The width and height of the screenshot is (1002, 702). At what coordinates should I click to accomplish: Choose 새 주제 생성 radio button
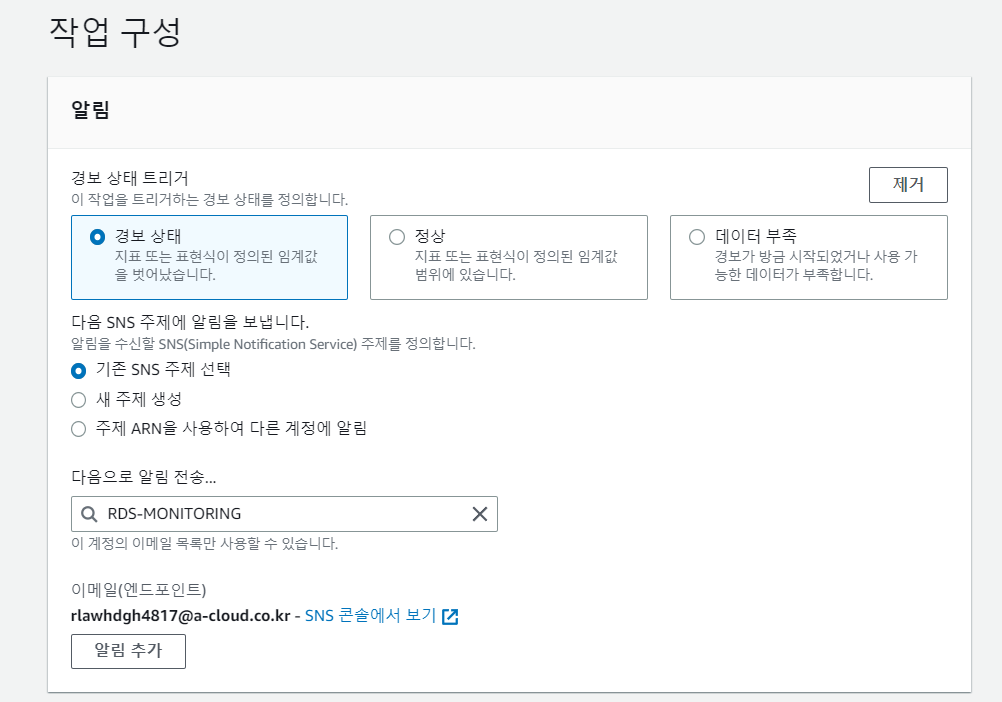coord(79,400)
